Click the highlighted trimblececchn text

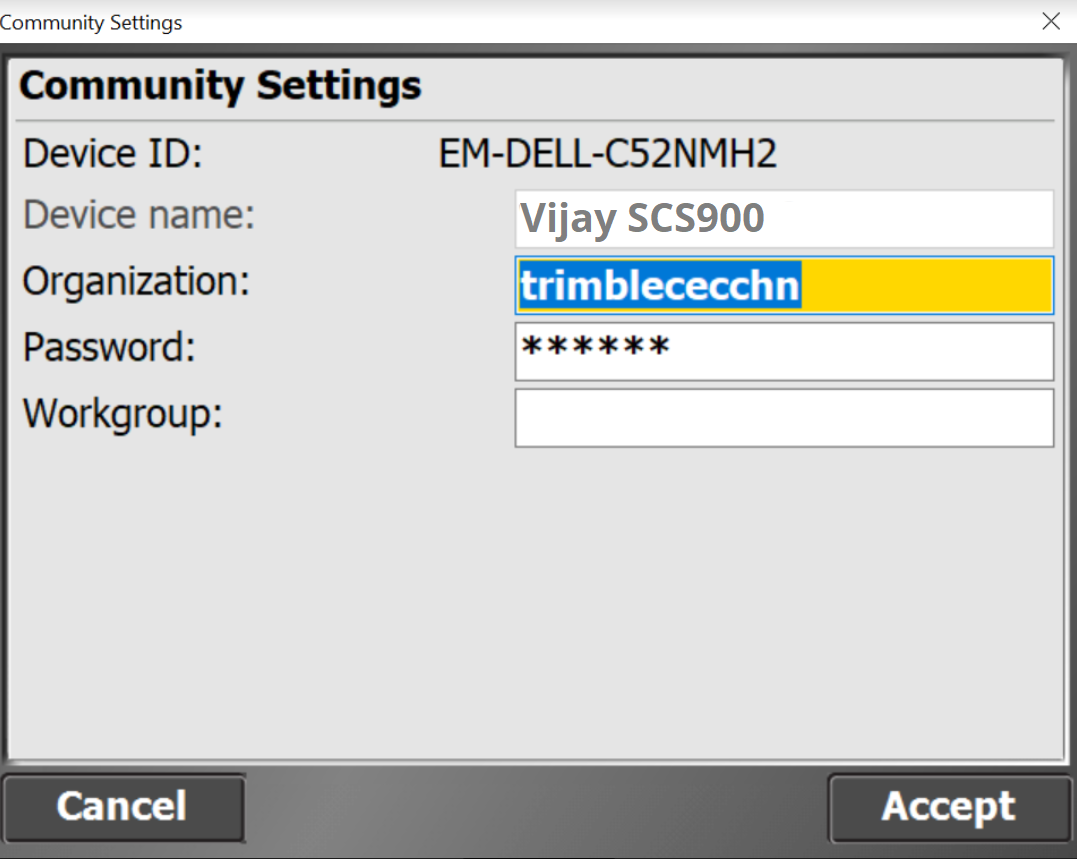pyautogui.click(x=659, y=286)
